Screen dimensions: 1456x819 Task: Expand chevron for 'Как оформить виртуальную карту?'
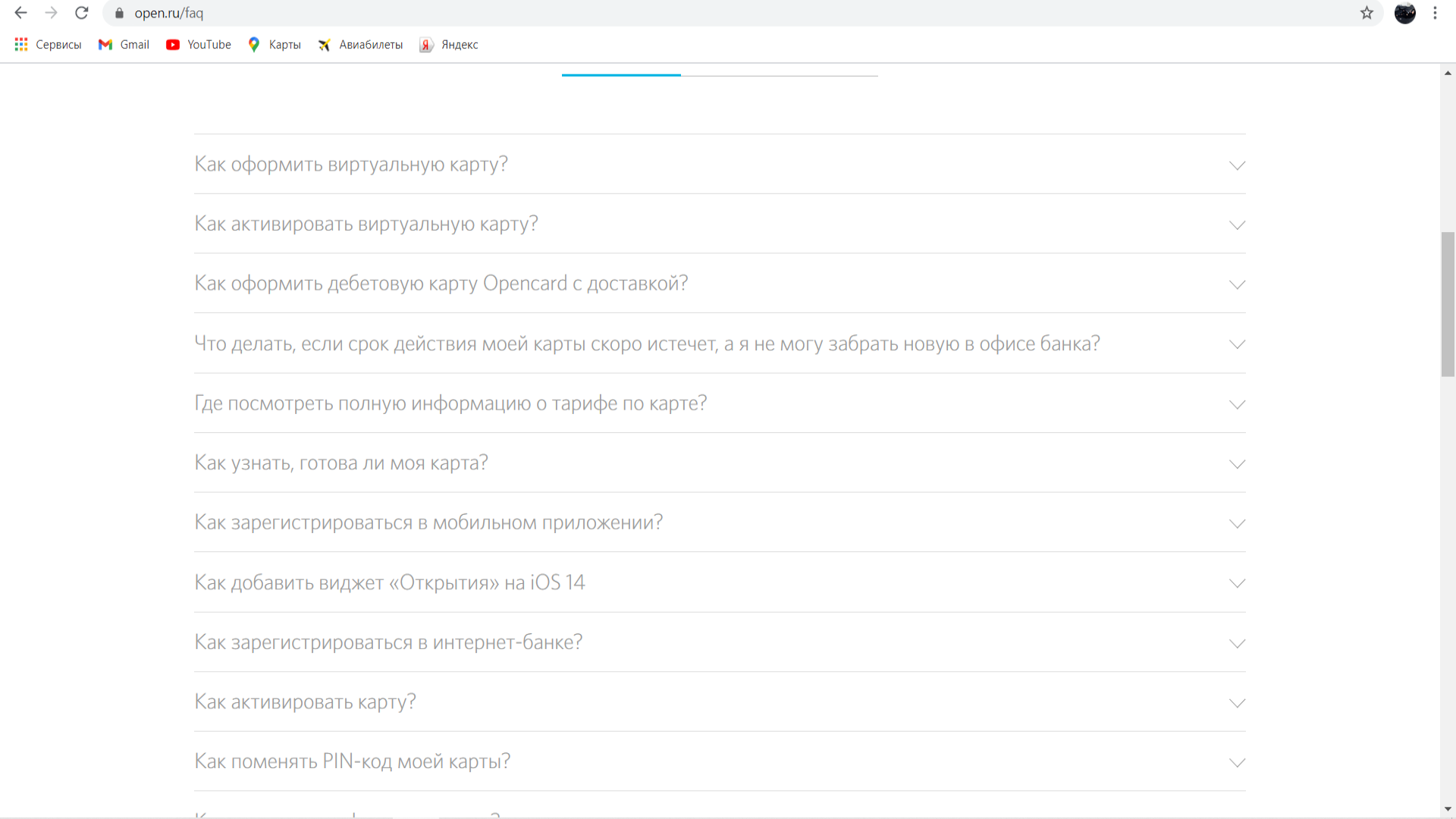point(1237,165)
